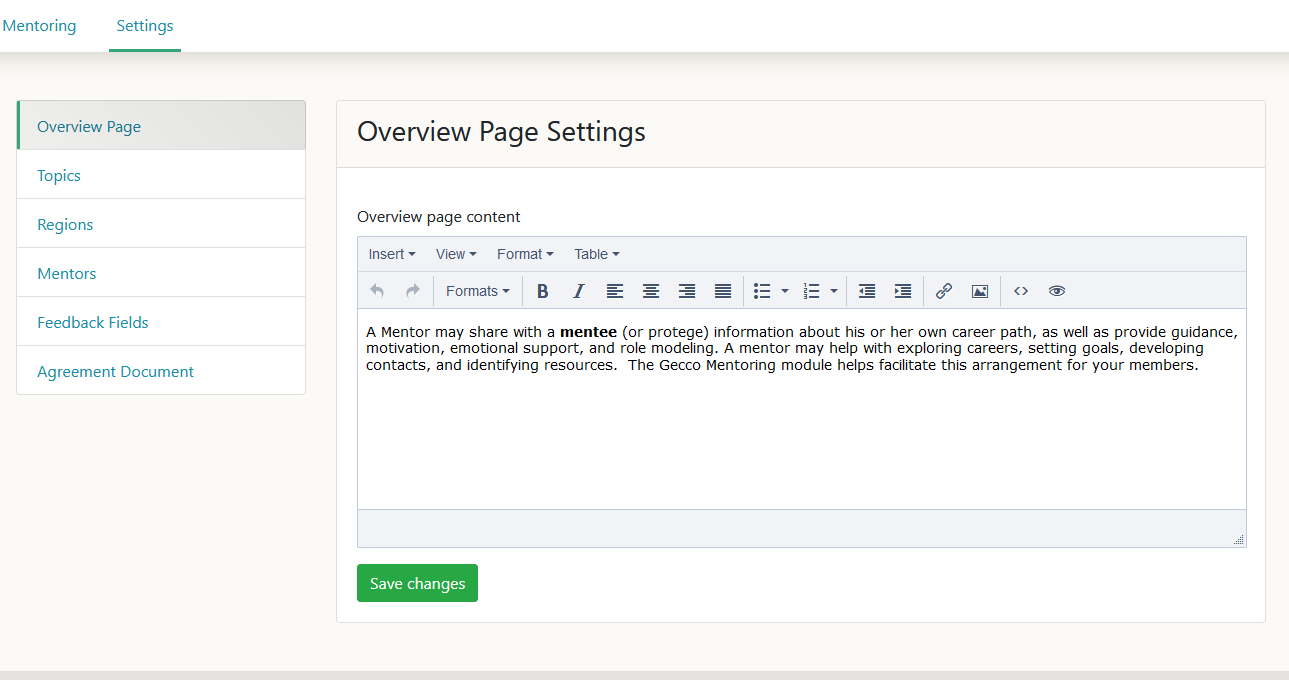
Task: Insert an image into the content
Action: click(x=980, y=291)
